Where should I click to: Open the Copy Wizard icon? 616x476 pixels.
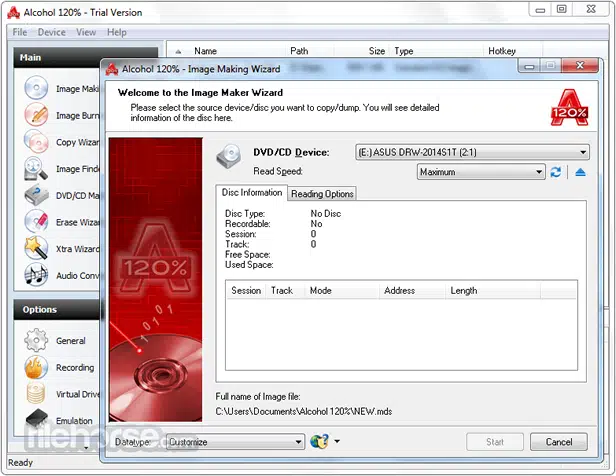pyautogui.click(x=36, y=141)
